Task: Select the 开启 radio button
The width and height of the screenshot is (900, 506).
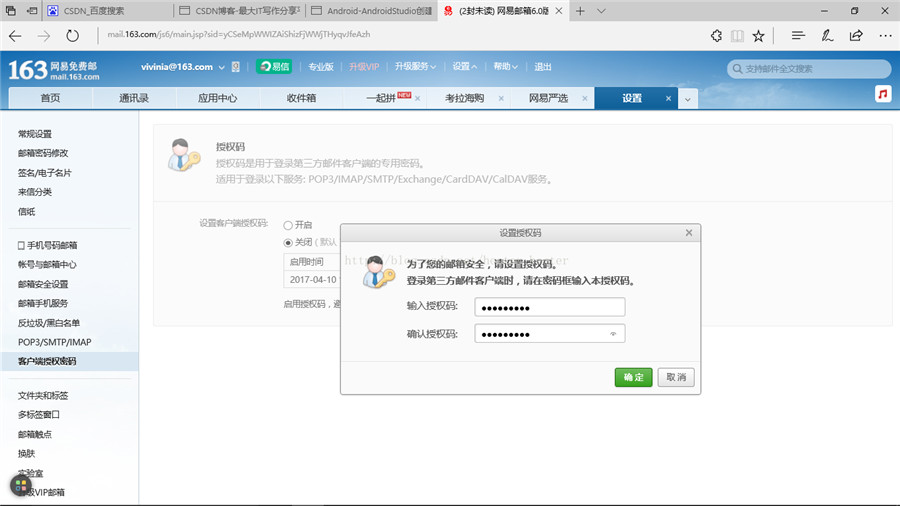Action: 288,225
